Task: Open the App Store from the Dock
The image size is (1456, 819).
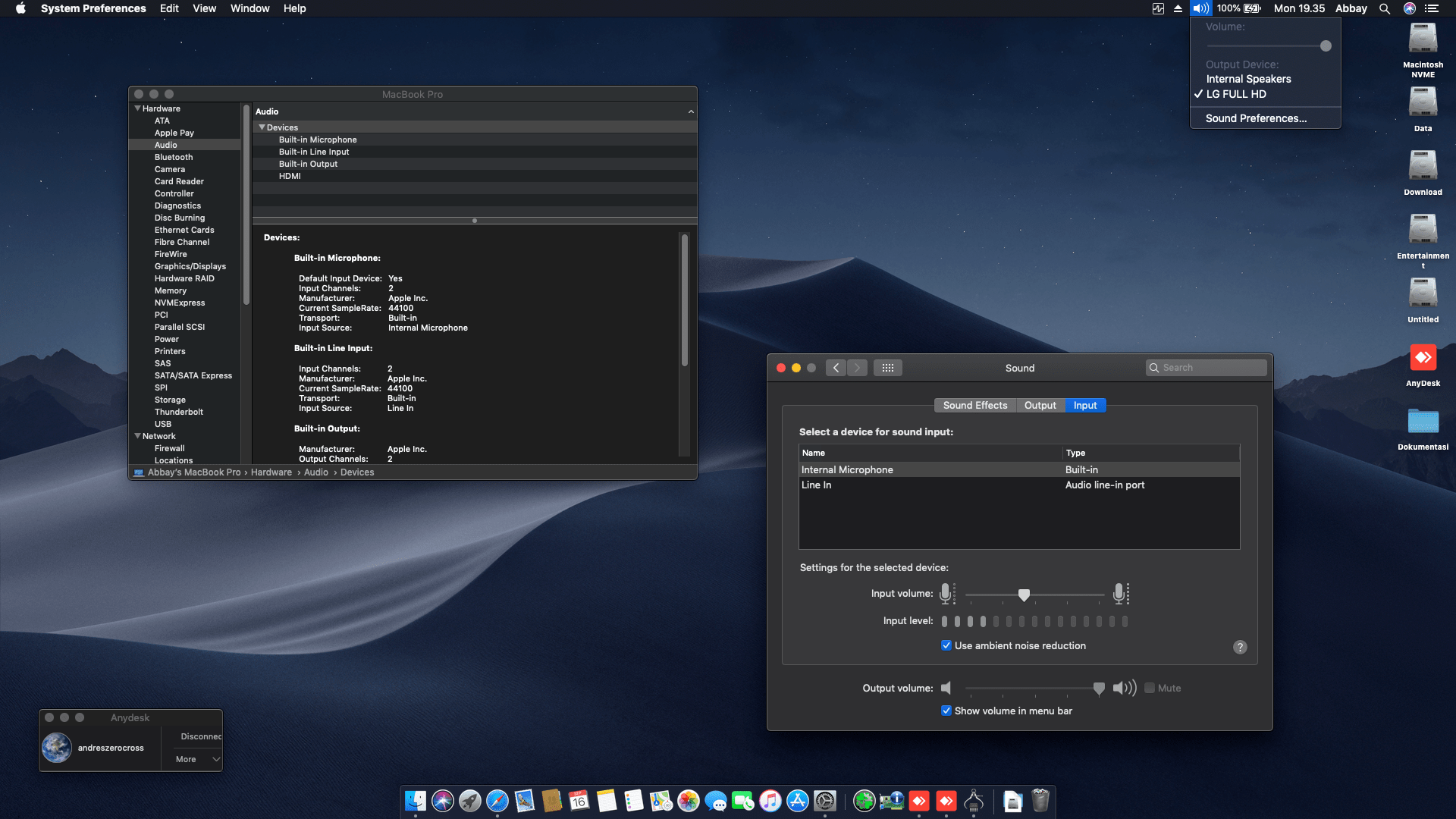Action: point(797,802)
